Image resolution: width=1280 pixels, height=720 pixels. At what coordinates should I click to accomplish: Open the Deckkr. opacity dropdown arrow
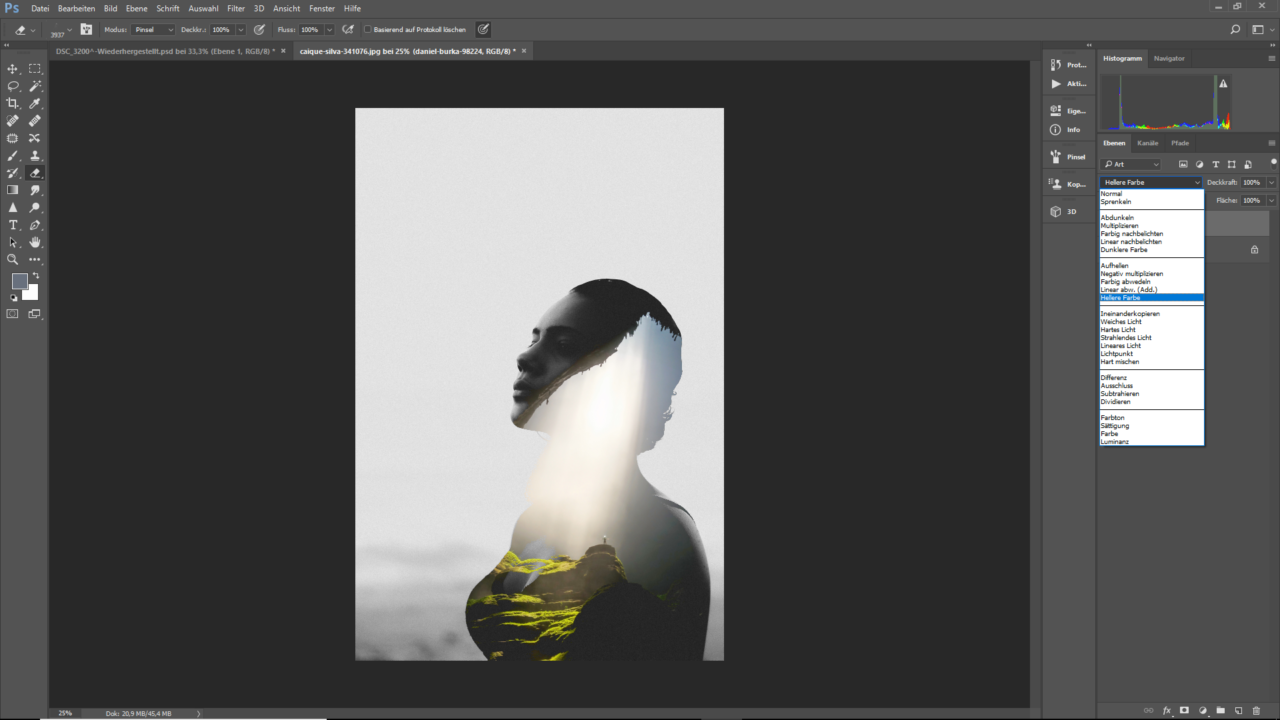240,30
